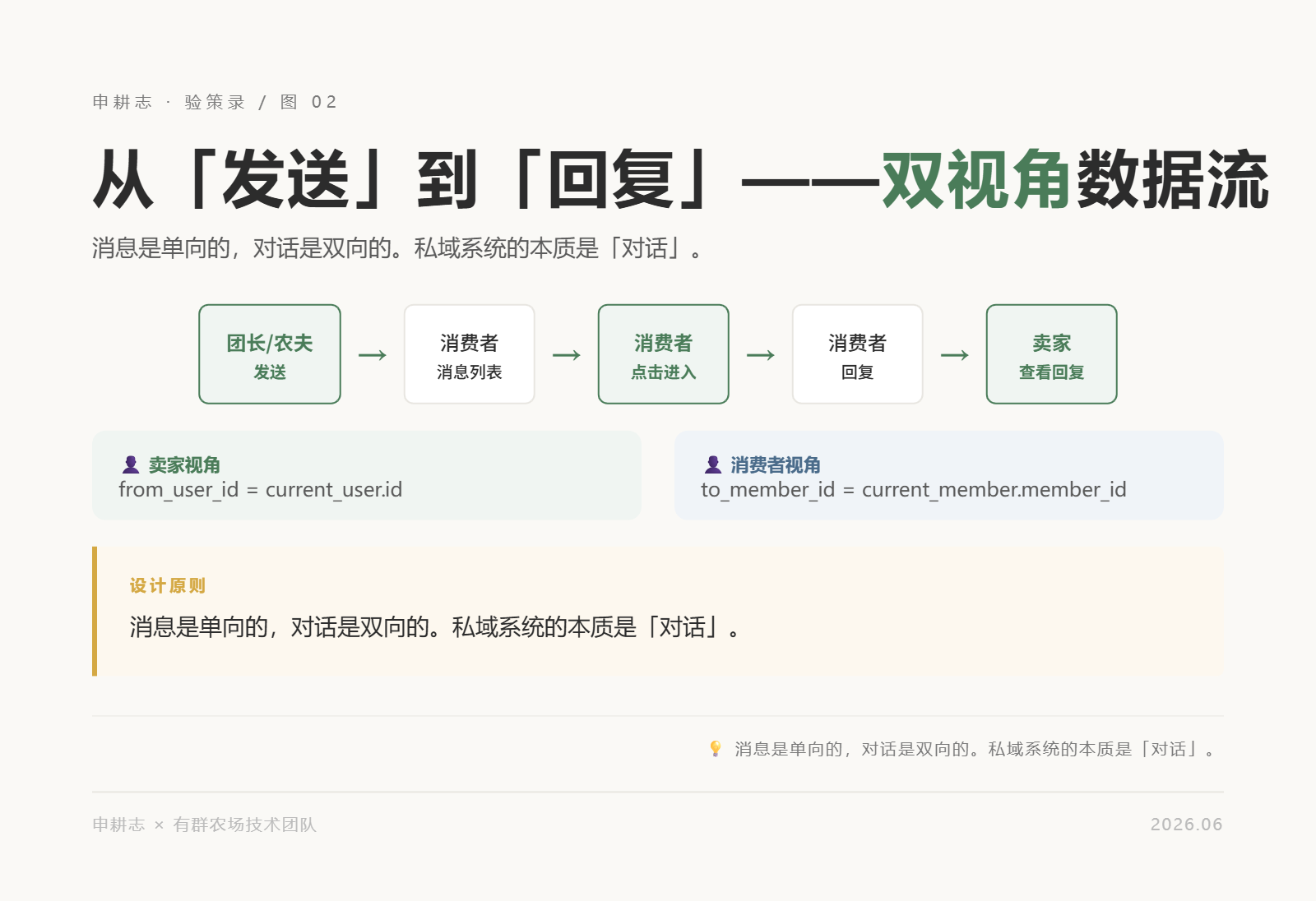Image resolution: width=1316 pixels, height=901 pixels.
Task: Click the 设计原则 label
Action: tap(168, 585)
